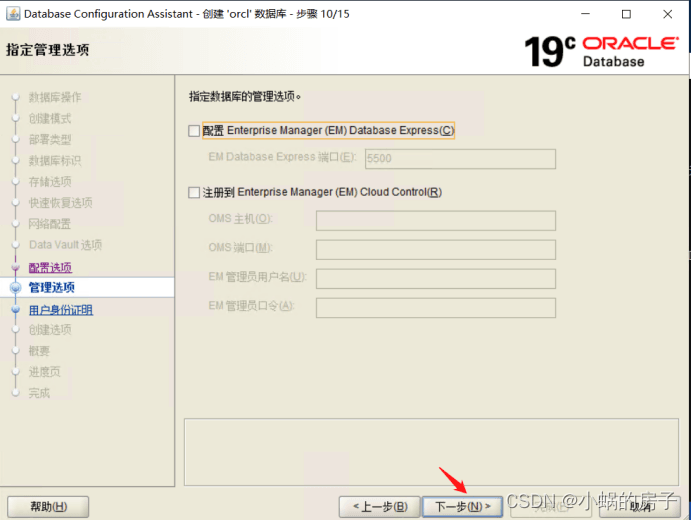Close the Database Configuration Assistant window
The height and width of the screenshot is (520, 692).
point(667,14)
